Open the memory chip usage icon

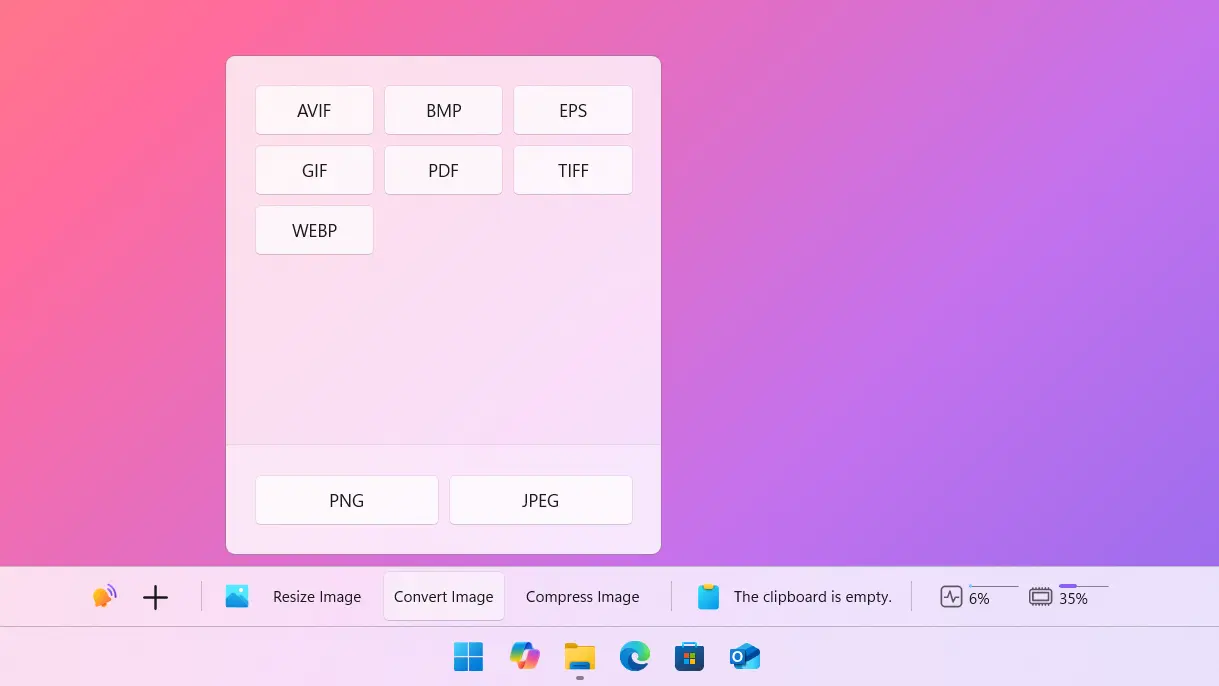(x=1041, y=597)
